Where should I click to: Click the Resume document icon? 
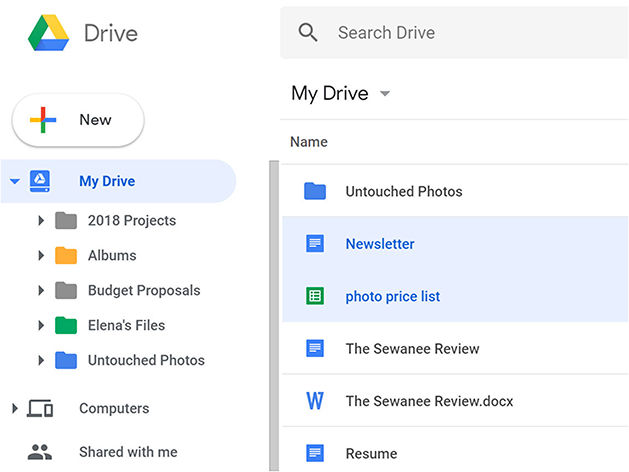(x=315, y=453)
